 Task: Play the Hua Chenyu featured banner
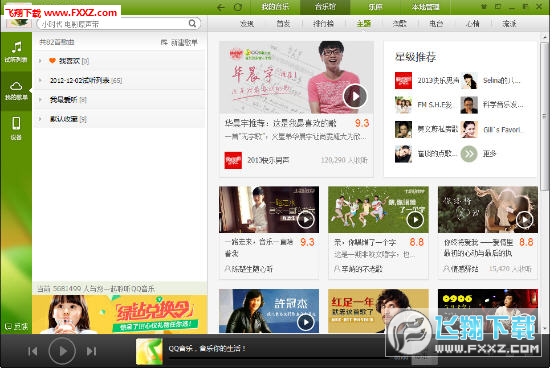[355, 96]
